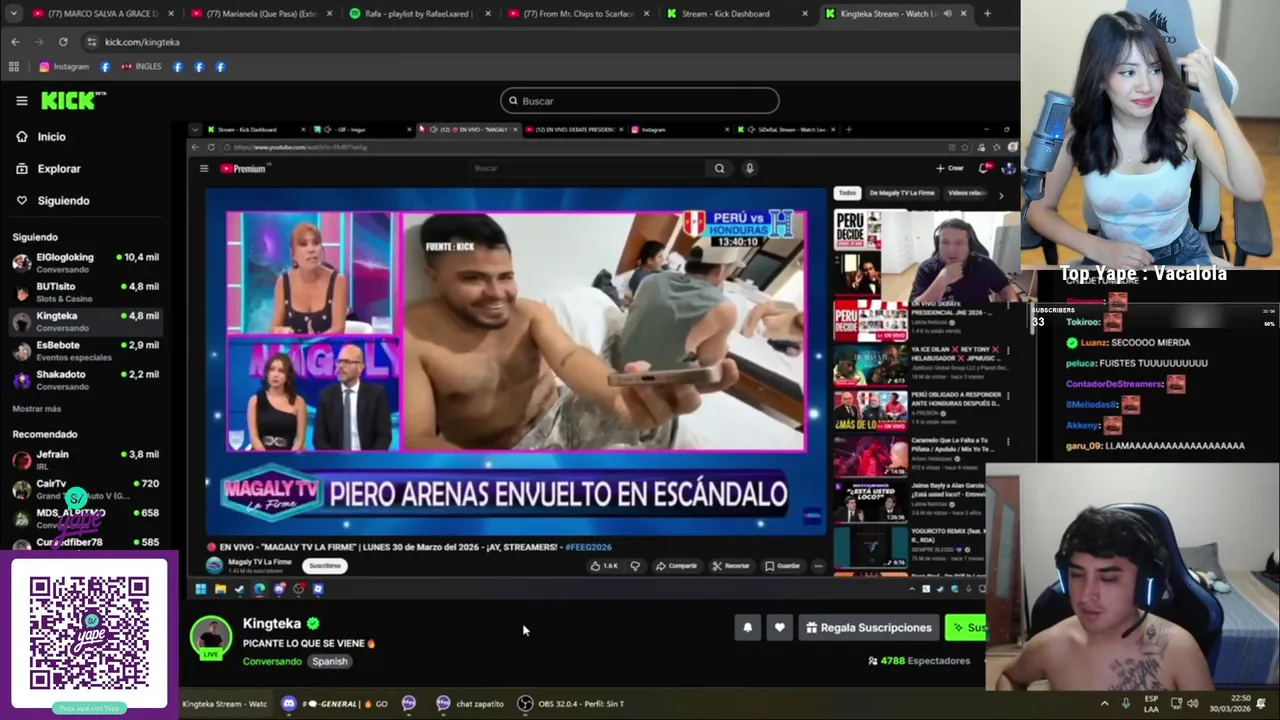
Task: Click YouTube search magnifier in the stream
Action: [x=719, y=168]
